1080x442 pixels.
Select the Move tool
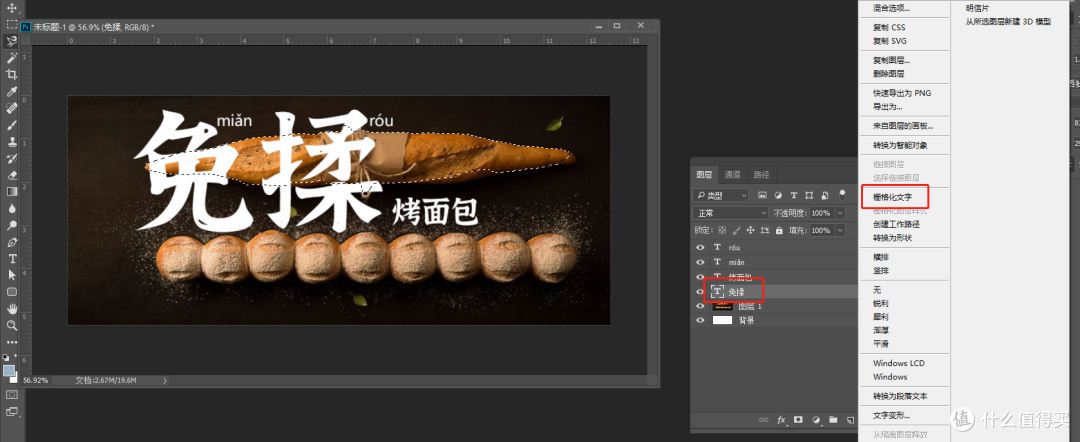(12, 8)
